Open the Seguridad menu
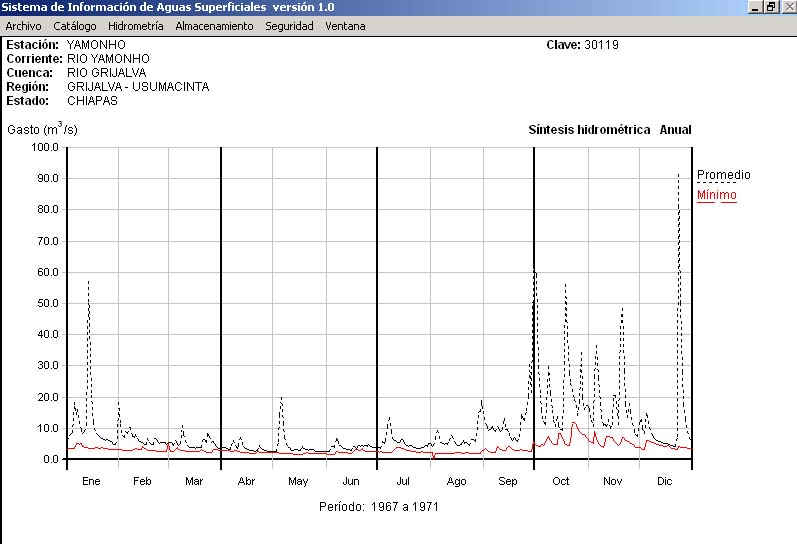797x544 pixels. [x=289, y=26]
